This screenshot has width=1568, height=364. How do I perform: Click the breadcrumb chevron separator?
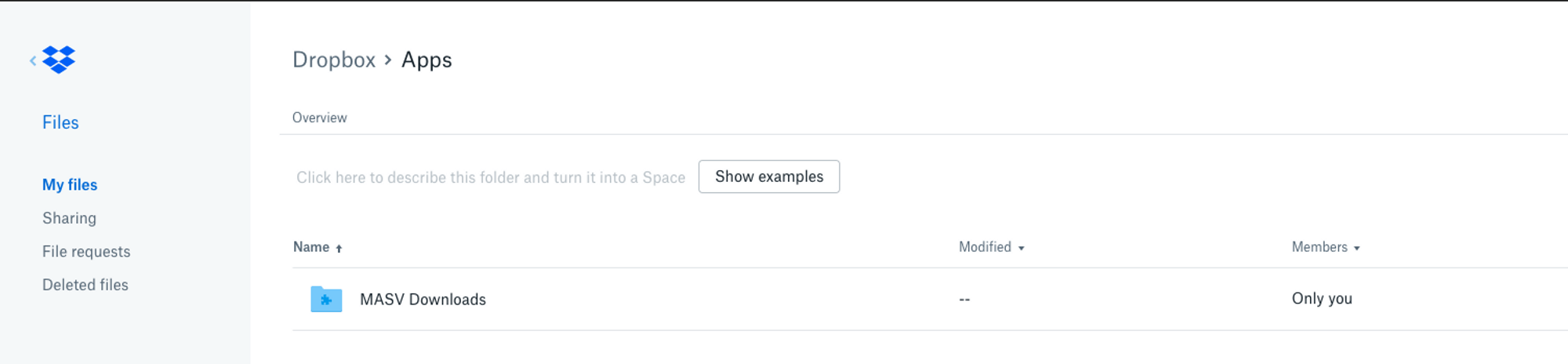coord(388,60)
